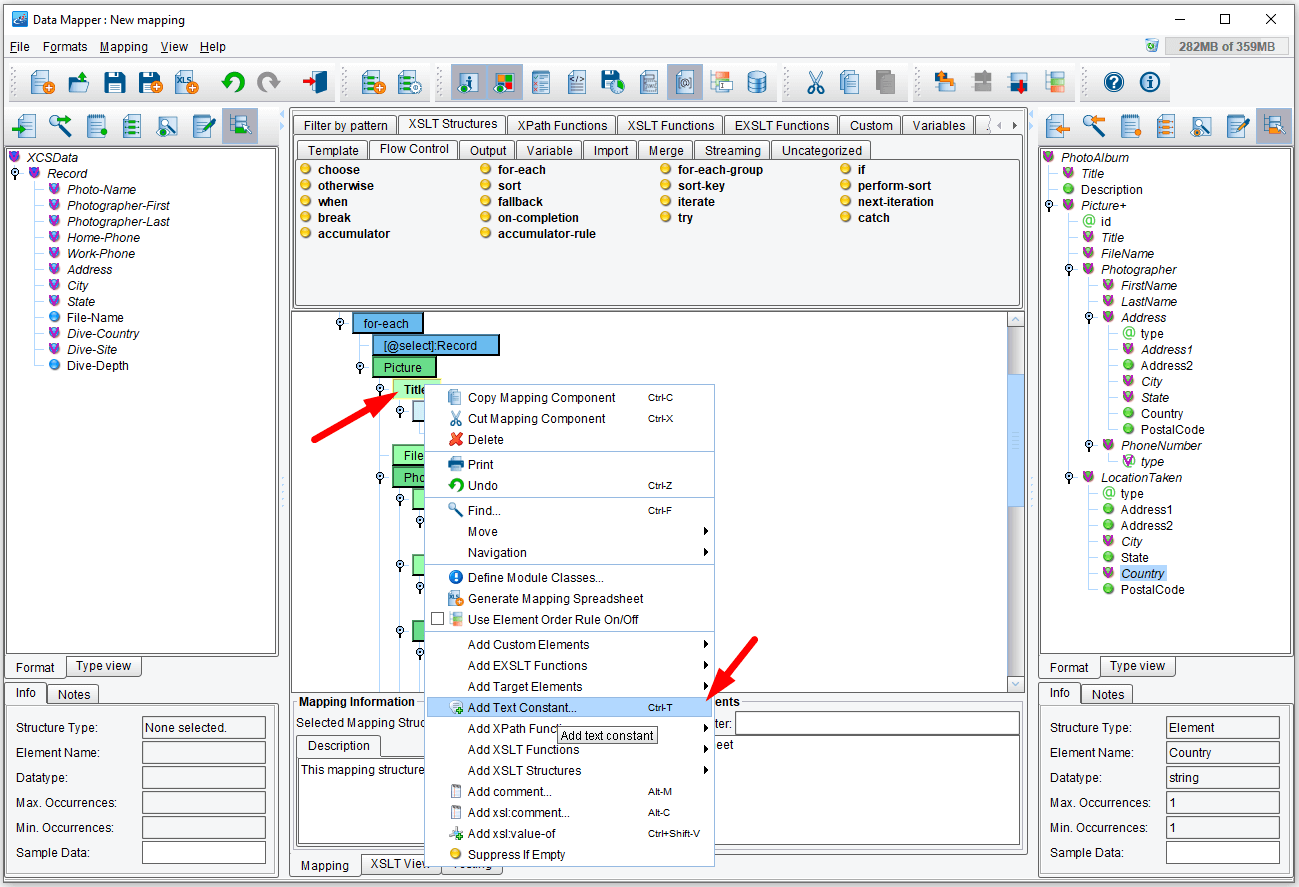Viewport: 1299px width, 887px height.
Task: Click the database cylinder toolbar icon
Action: [x=757, y=82]
